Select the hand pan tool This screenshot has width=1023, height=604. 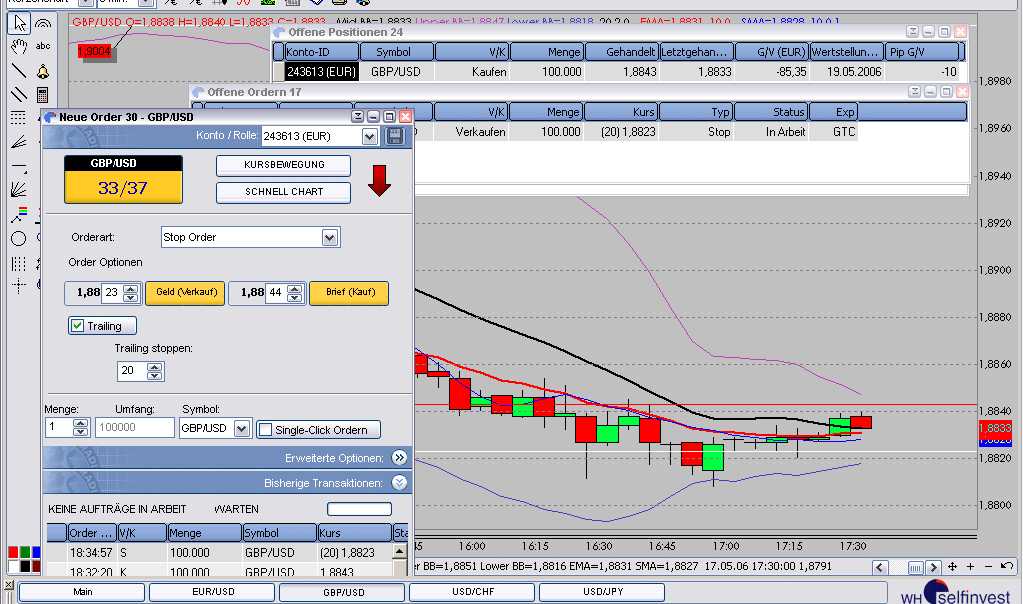(18, 46)
